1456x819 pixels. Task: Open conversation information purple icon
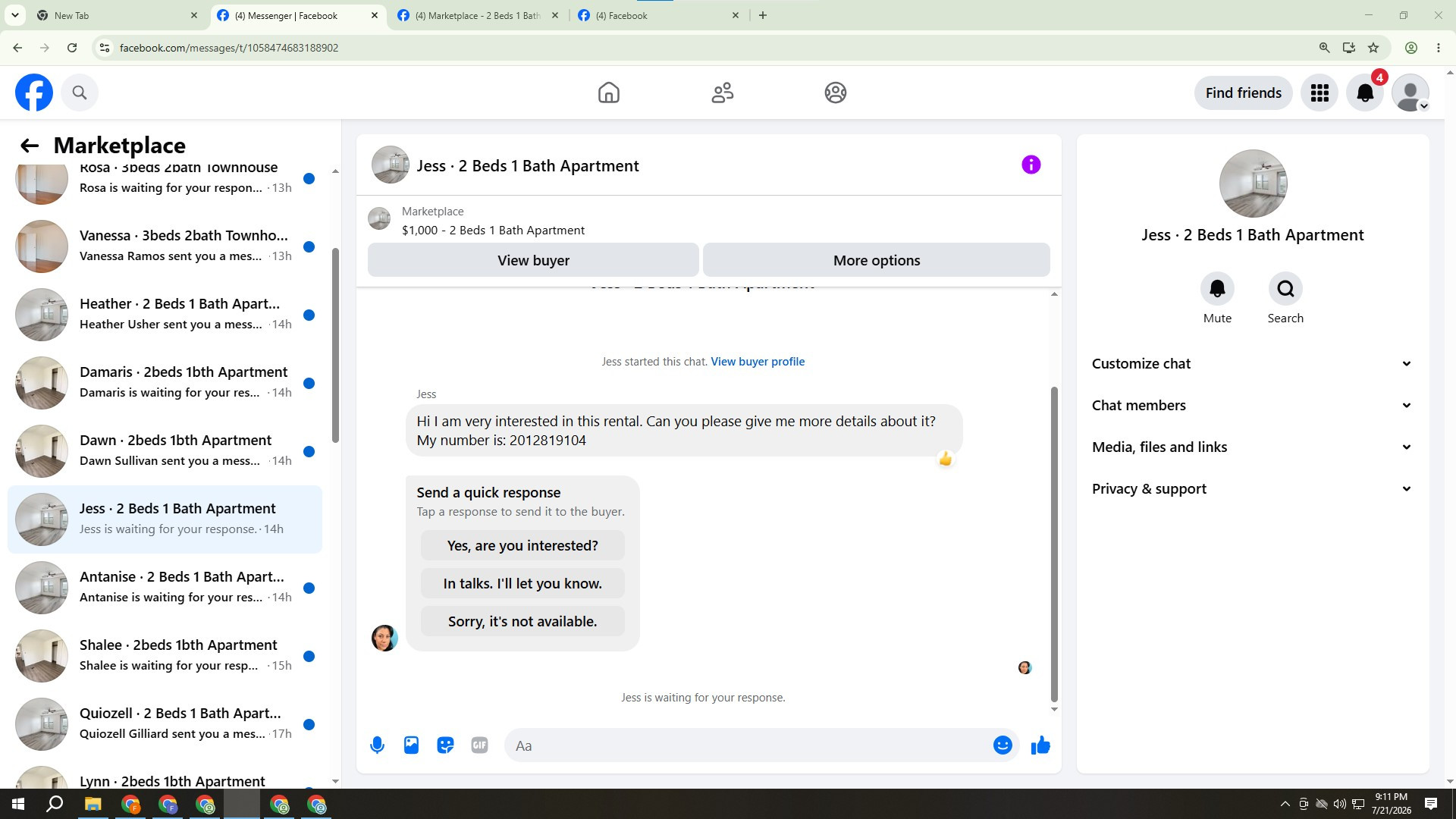tap(1031, 165)
